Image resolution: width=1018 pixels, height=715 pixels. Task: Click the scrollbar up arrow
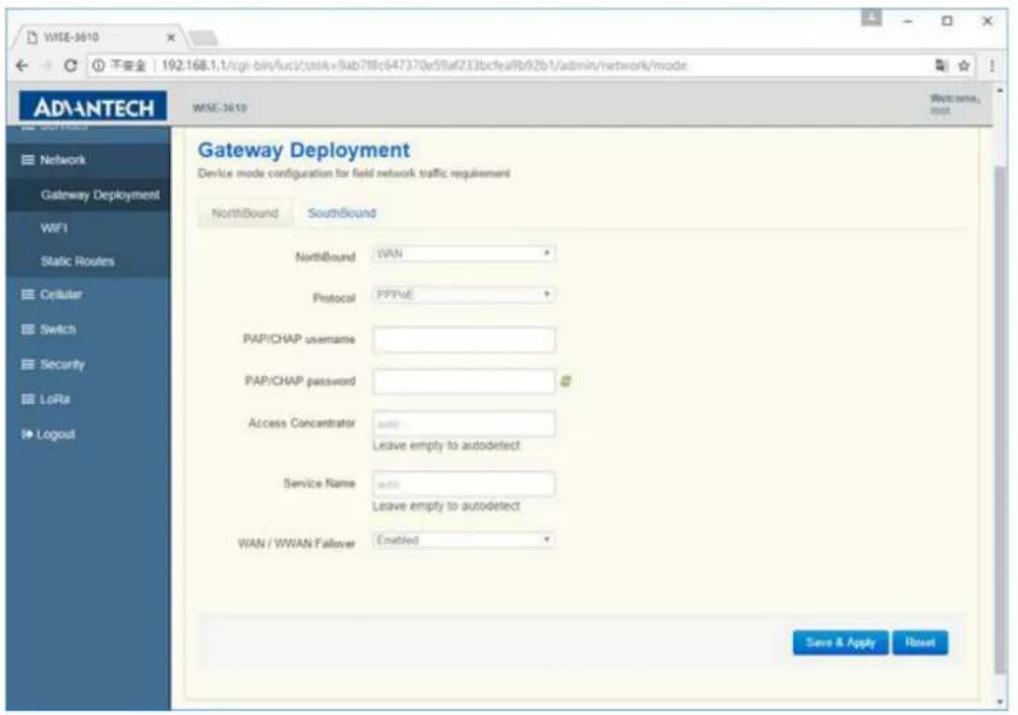click(1000, 91)
